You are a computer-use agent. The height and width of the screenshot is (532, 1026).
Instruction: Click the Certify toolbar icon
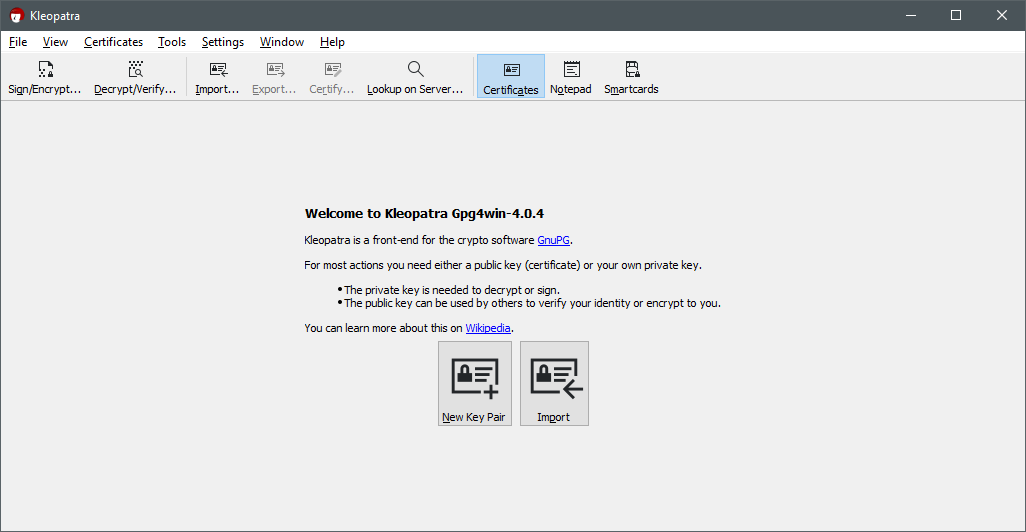(x=331, y=76)
